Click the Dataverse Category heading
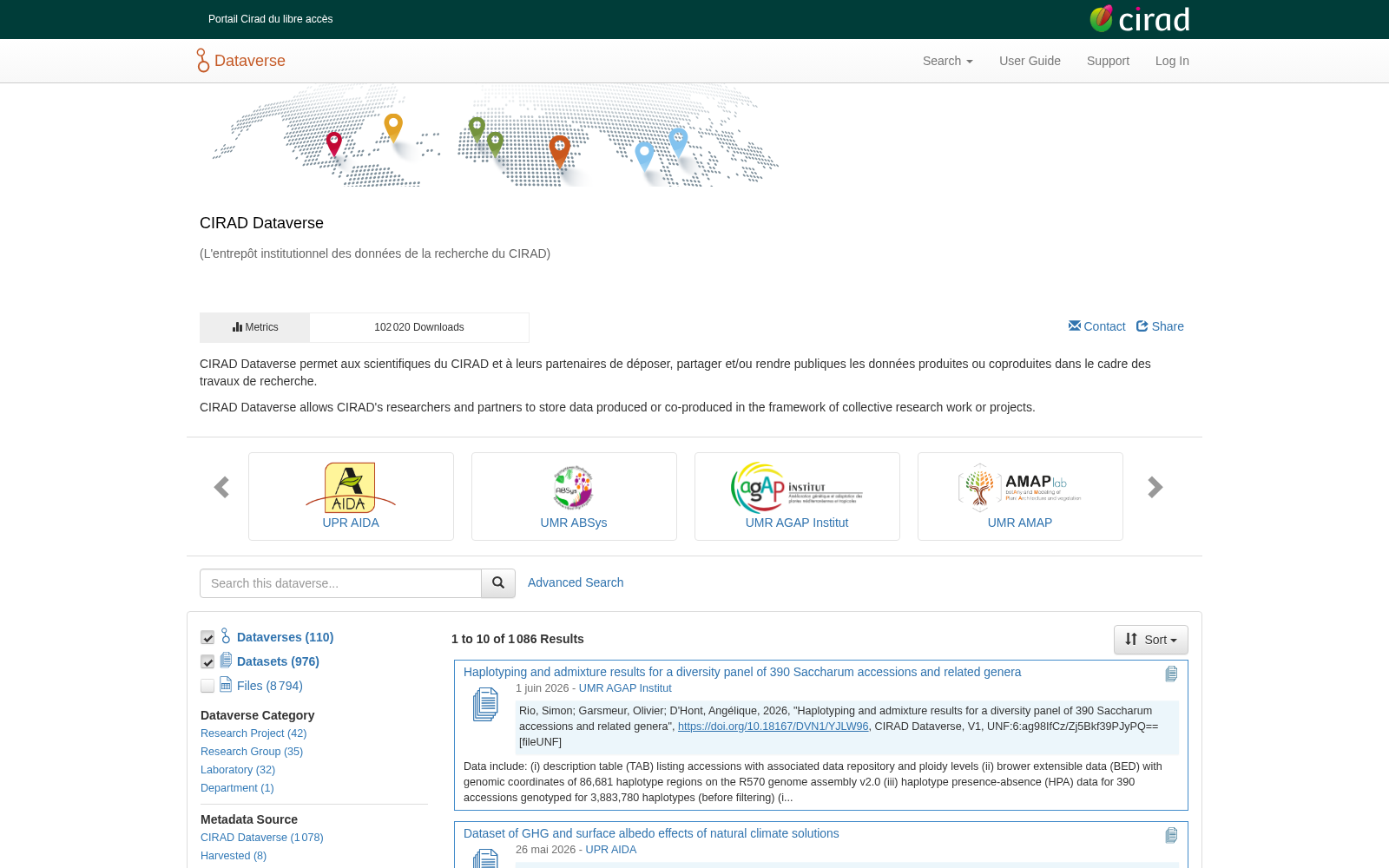The image size is (1389, 868). [258, 715]
